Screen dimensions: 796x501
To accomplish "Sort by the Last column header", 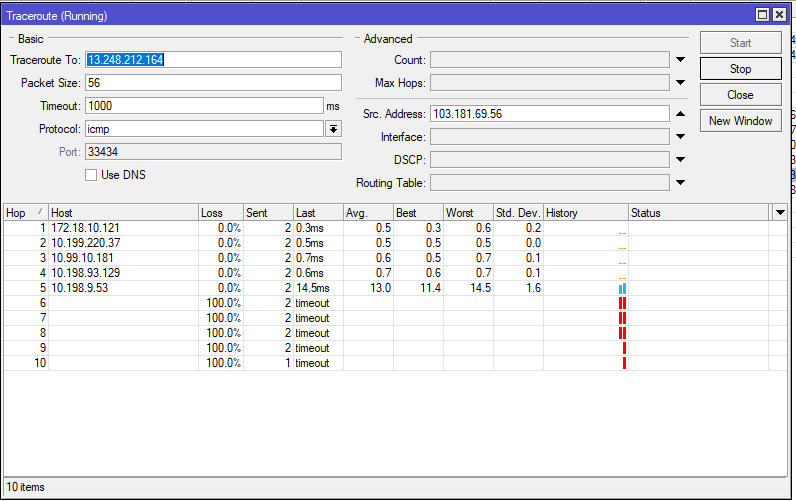I will pyautogui.click(x=318, y=213).
